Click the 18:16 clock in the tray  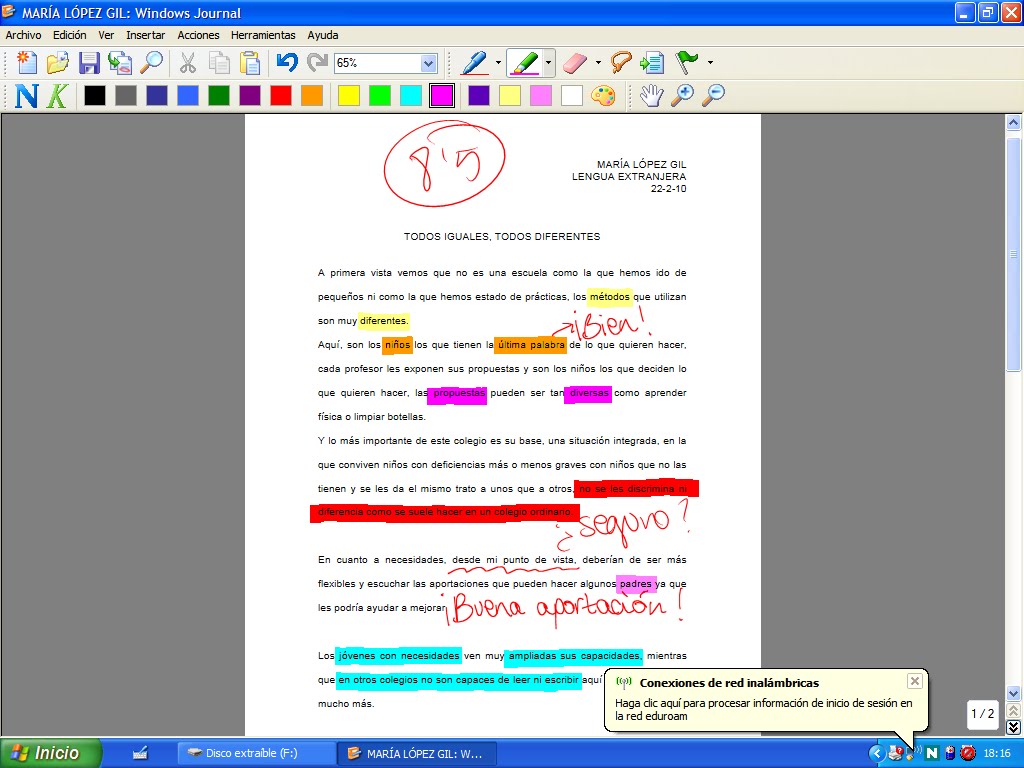click(x=997, y=754)
